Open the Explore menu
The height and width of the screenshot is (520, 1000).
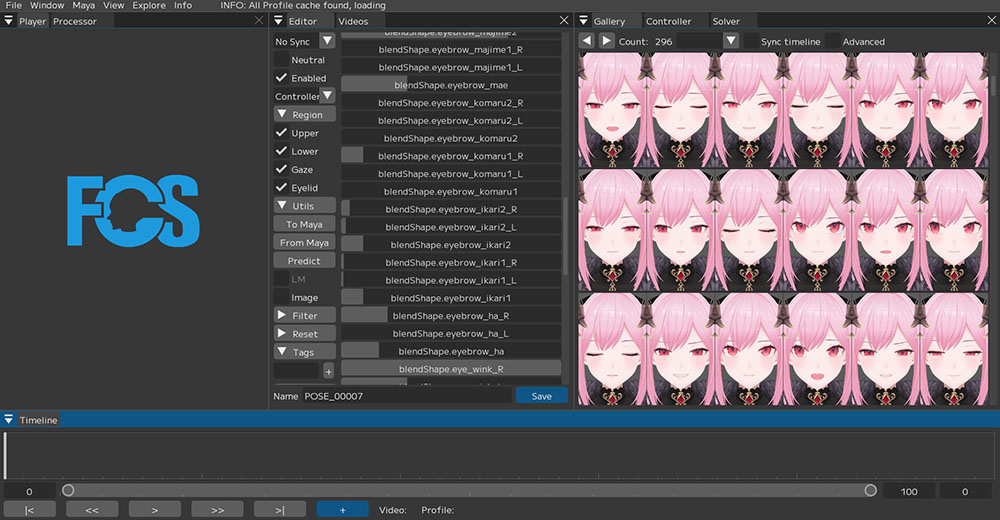(149, 5)
